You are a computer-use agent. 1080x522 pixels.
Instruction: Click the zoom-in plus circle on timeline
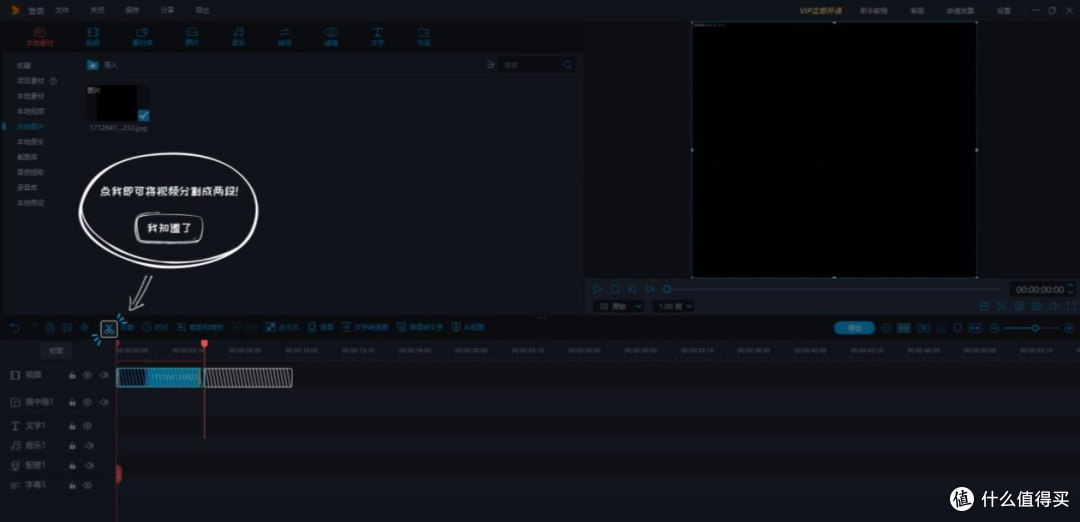pyautogui.click(x=1069, y=328)
